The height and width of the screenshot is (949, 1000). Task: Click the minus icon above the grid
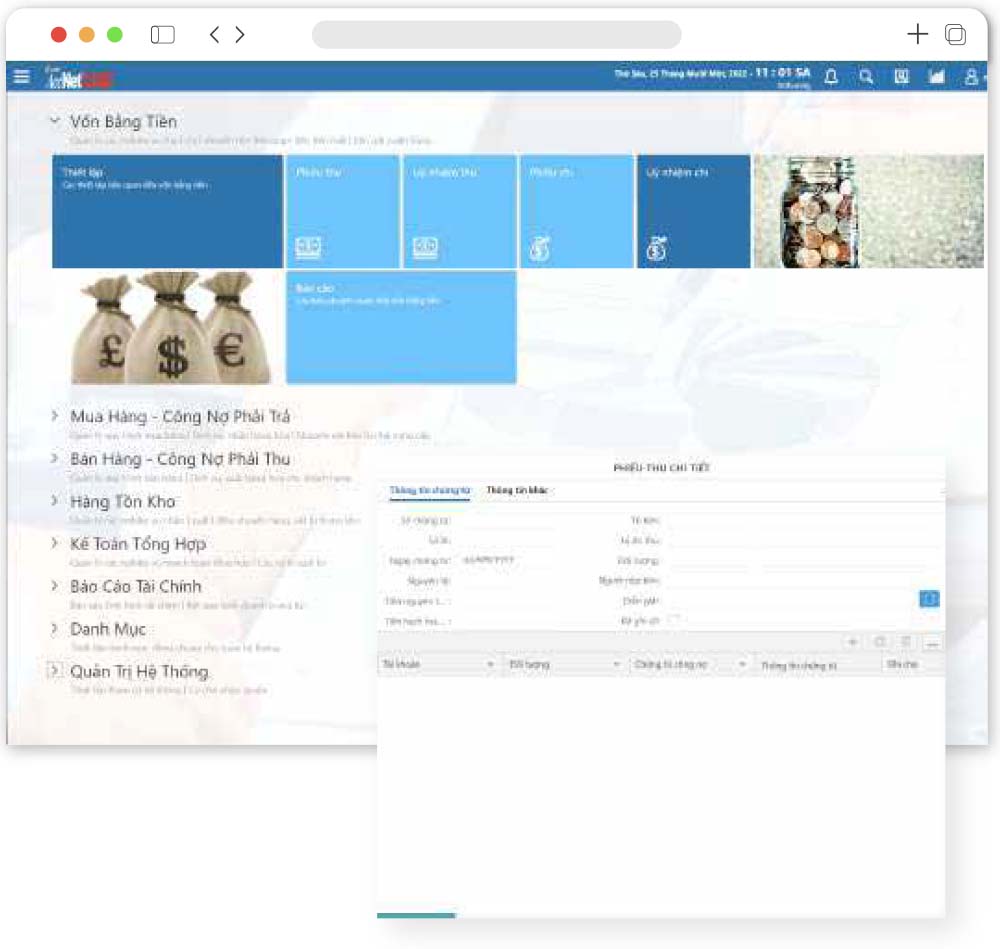[x=932, y=643]
